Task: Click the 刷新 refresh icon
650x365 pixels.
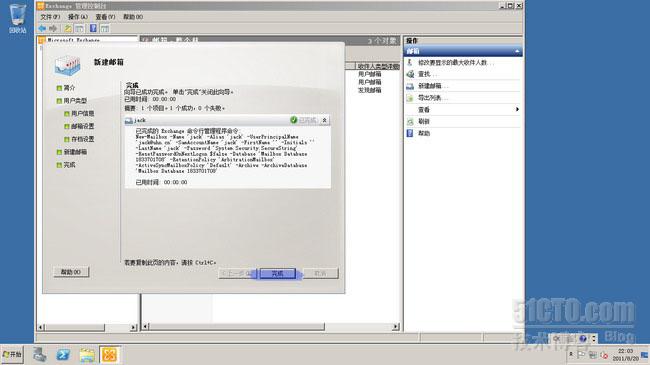Action: point(410,122)
